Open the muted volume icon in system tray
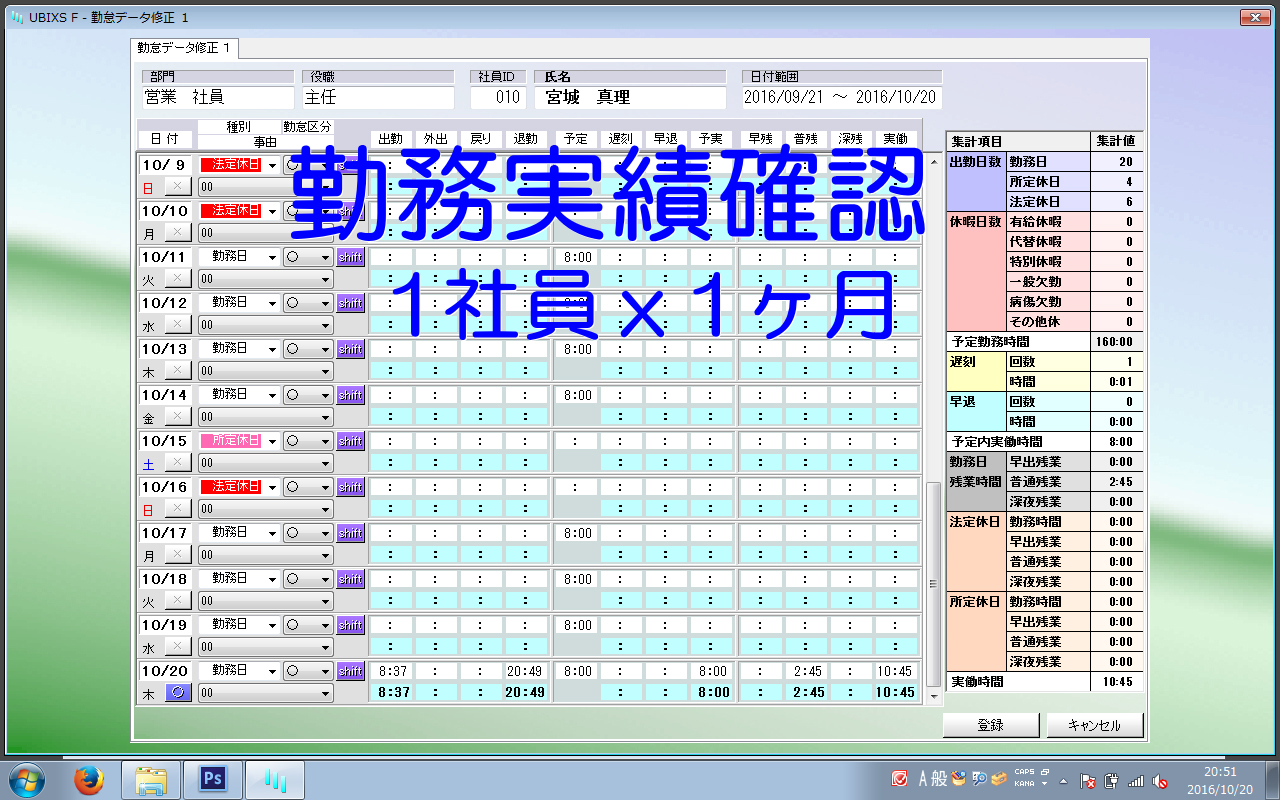Image resolution: width=1280 pixels, height=800 pixels. tap(1160, 780)
